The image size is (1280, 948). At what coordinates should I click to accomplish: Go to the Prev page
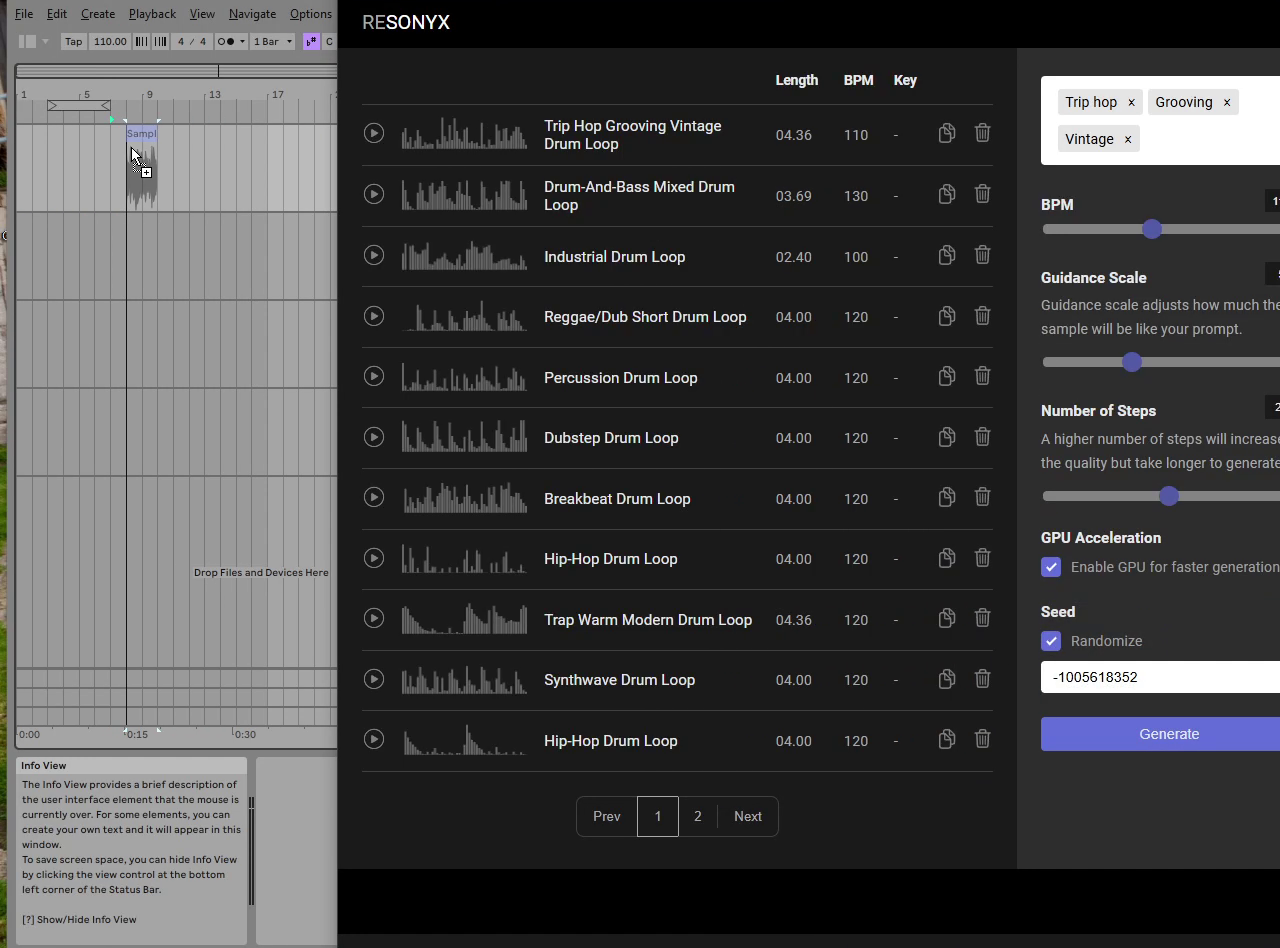607,816
